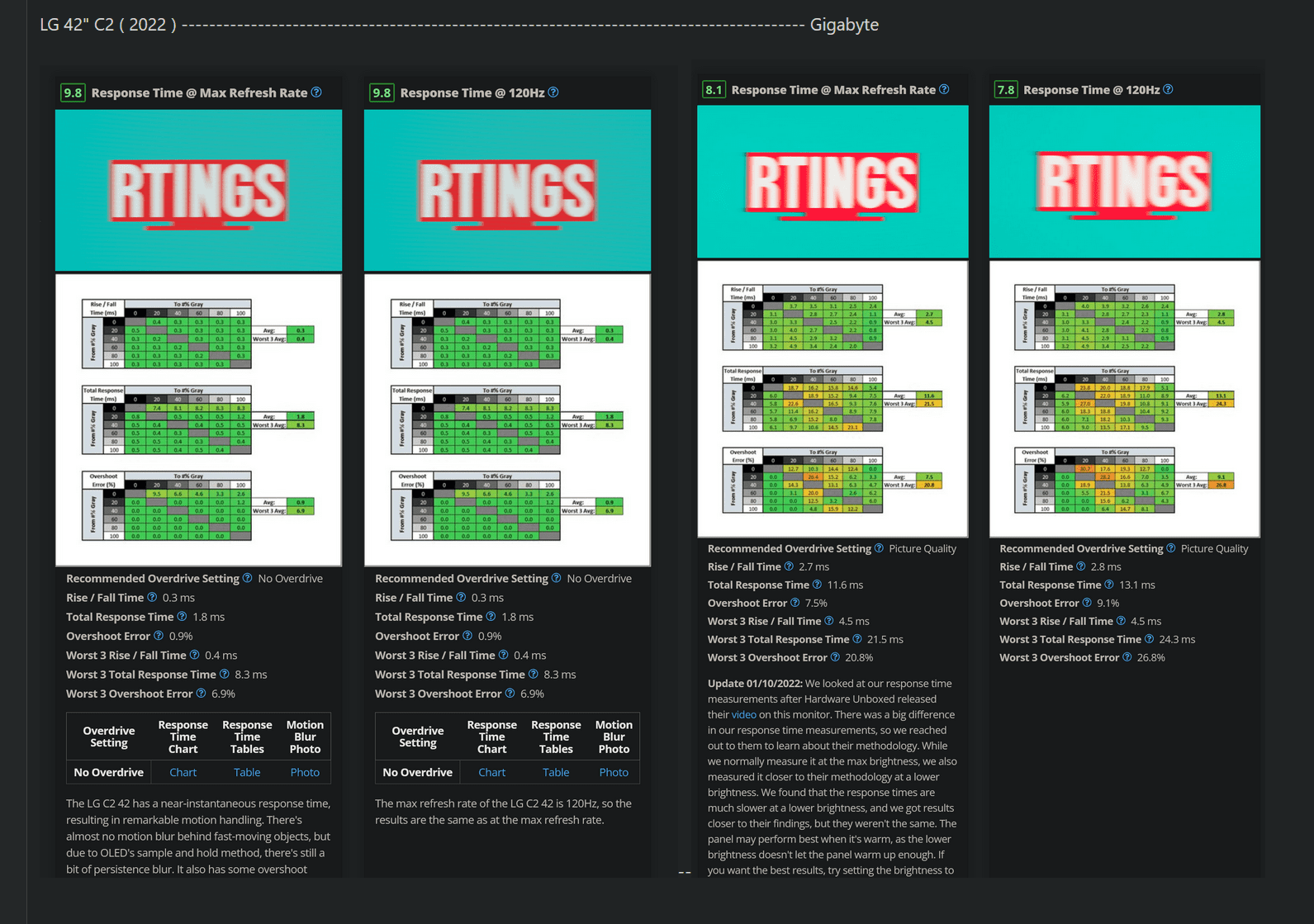
Task: Enlarge Gigabyte max refresh response tables image
Action: tap(833, 399)
